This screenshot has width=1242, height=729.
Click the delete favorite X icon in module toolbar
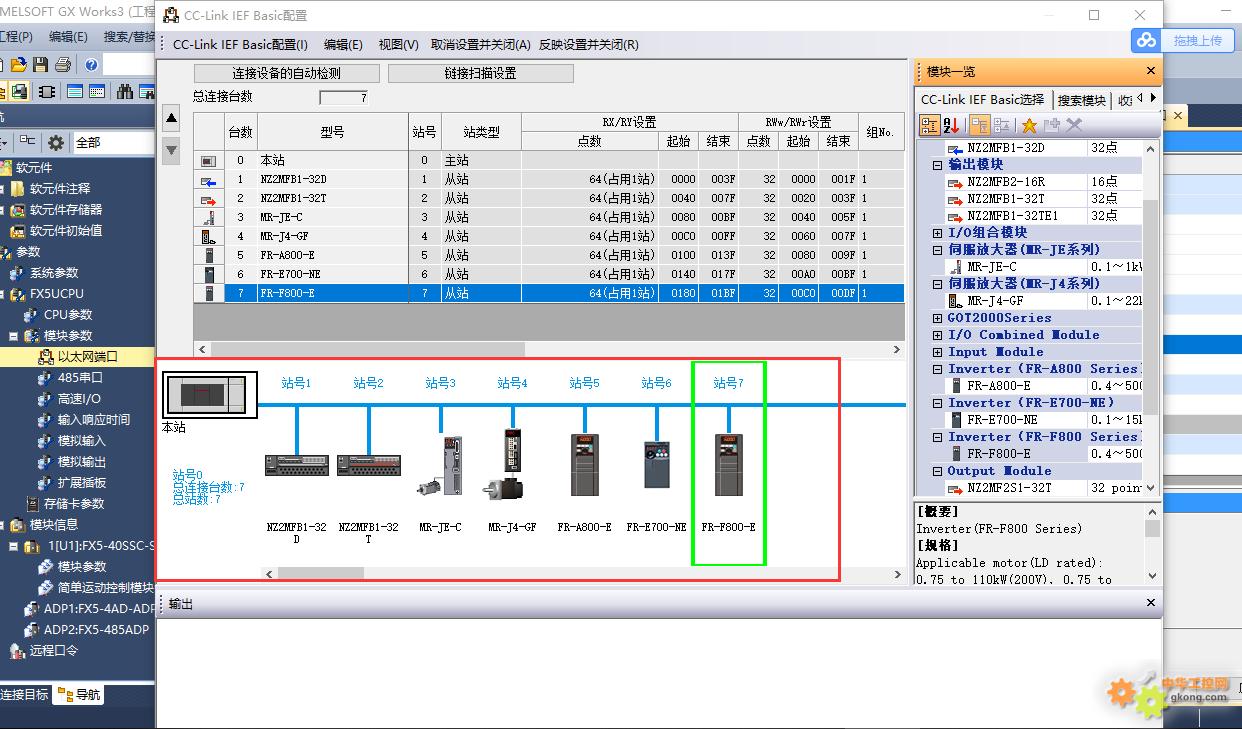tap(1074, 125)
